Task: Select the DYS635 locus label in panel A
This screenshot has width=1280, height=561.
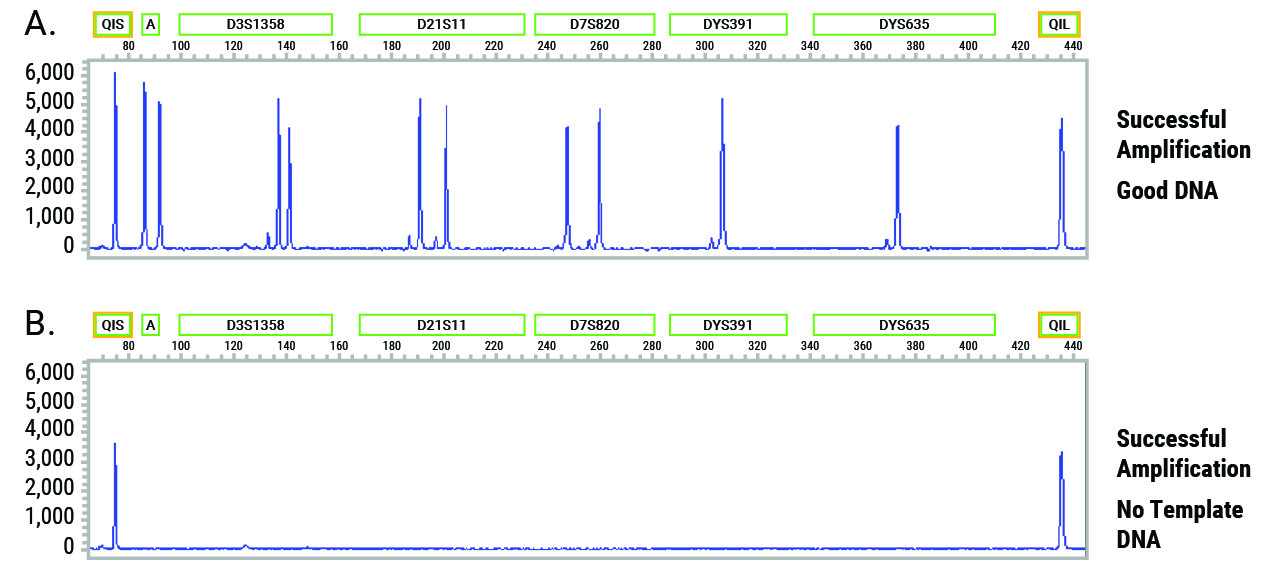Action: pyautogui.click(x=904, y=24)
